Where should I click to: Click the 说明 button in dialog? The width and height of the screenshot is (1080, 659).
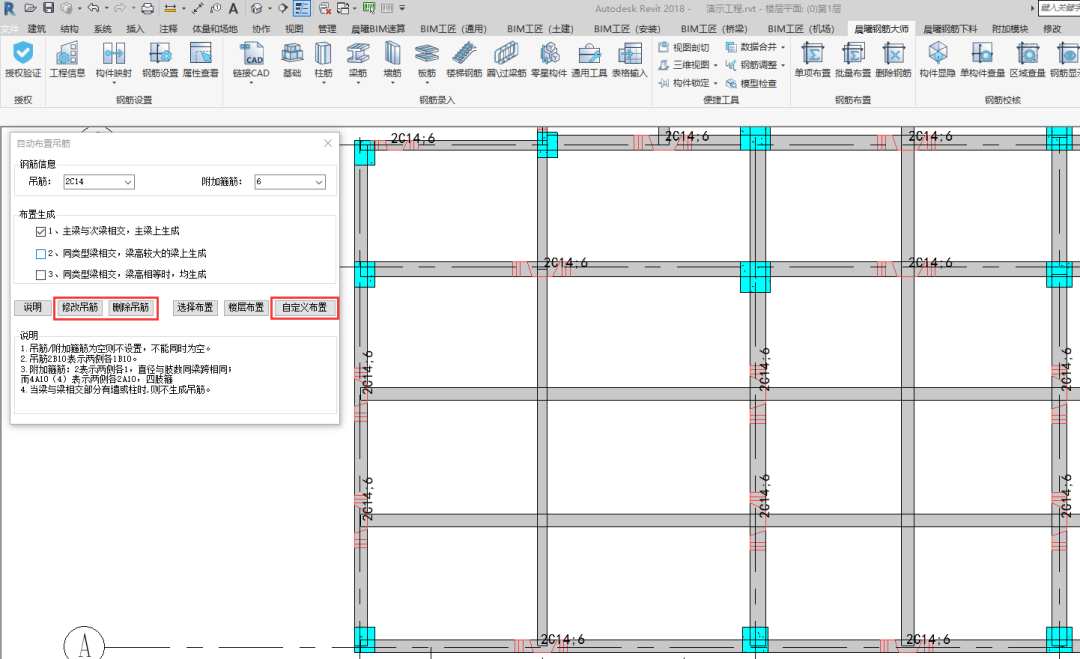32,307
